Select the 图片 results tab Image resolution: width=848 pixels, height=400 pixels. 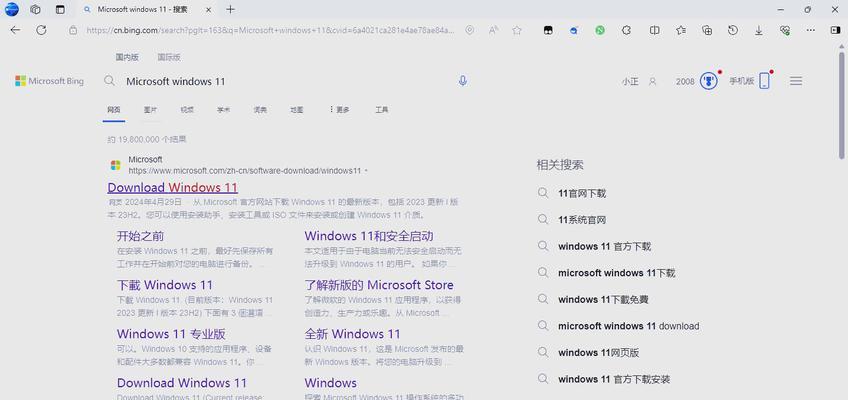pyautogui.click(x=150, y=110)
